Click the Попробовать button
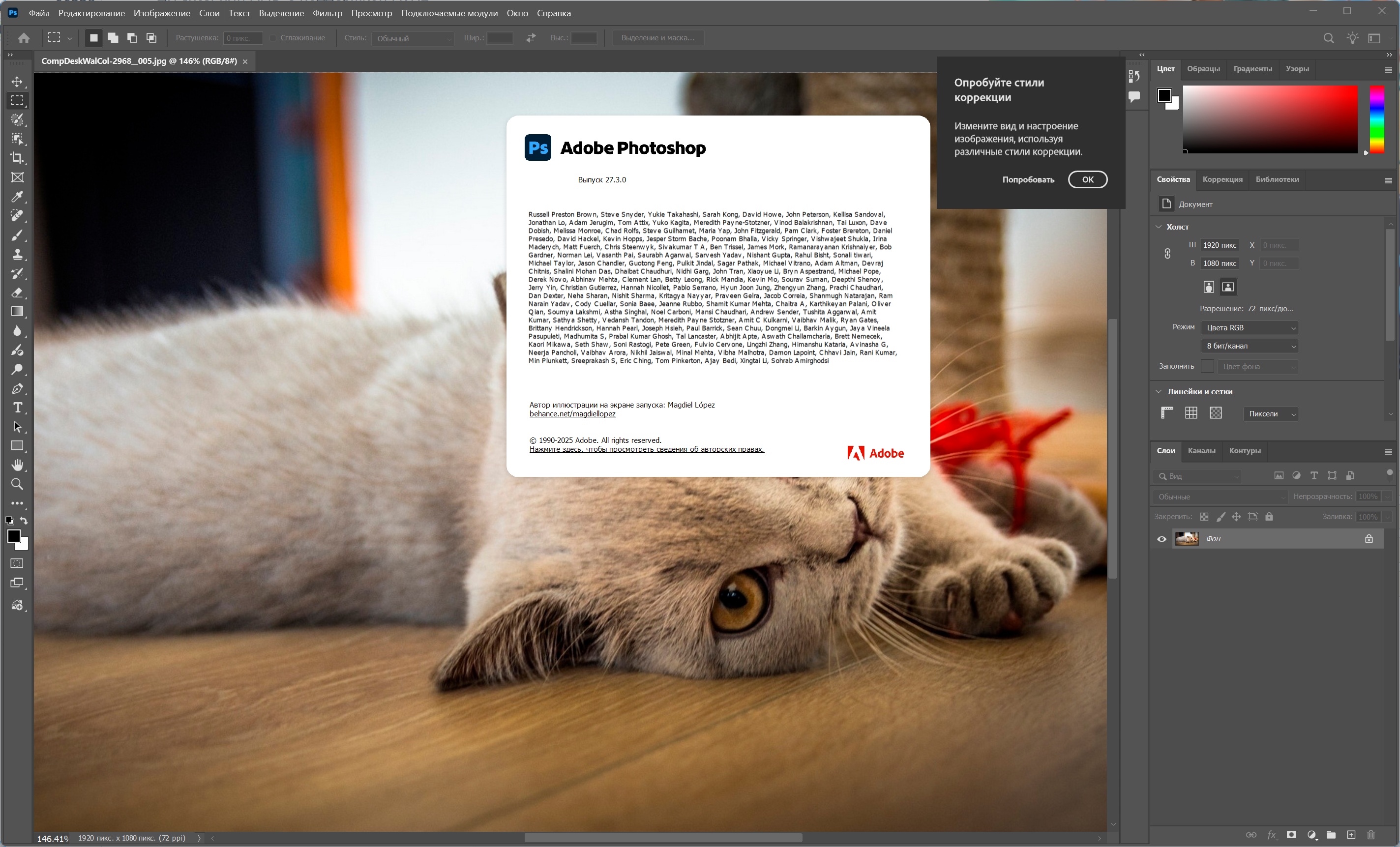This screenshot has height=847, width=1400. (x=1028, y=179)
